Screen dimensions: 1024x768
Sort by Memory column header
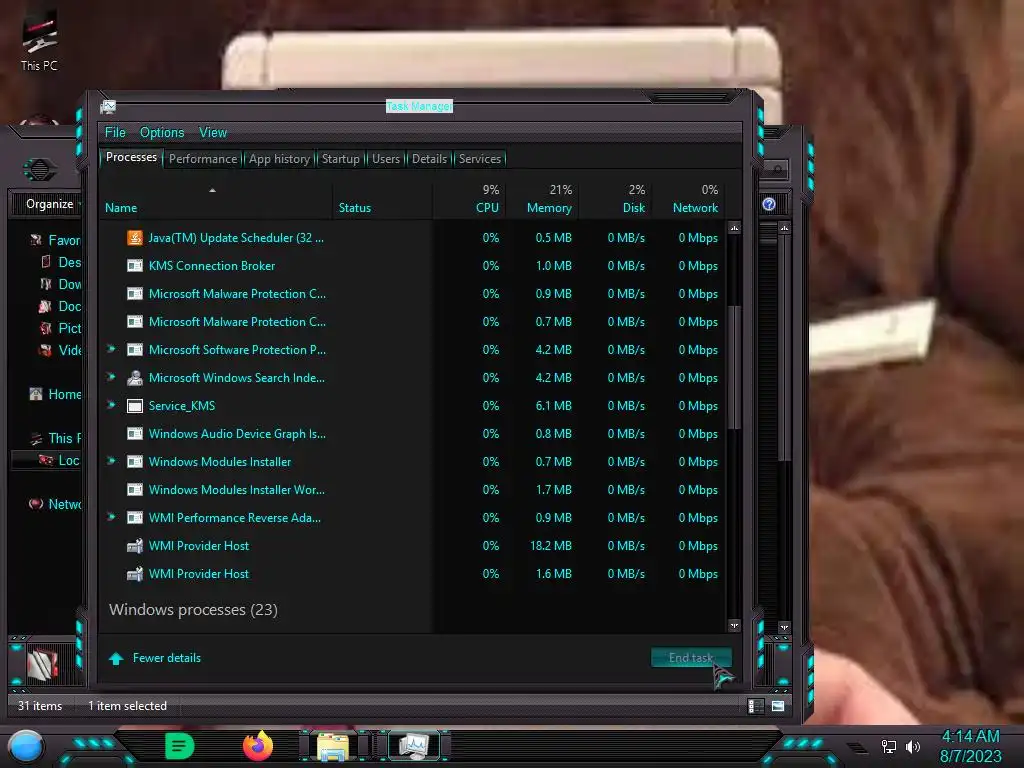coord(541,199)
